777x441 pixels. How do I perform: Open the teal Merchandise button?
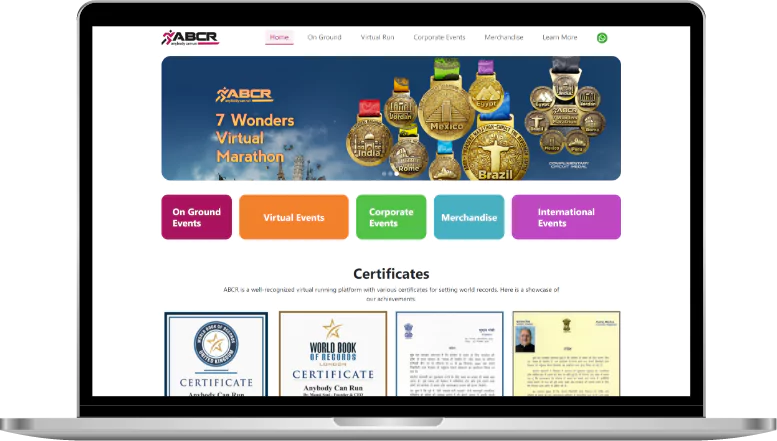click(x=469, y=217)
